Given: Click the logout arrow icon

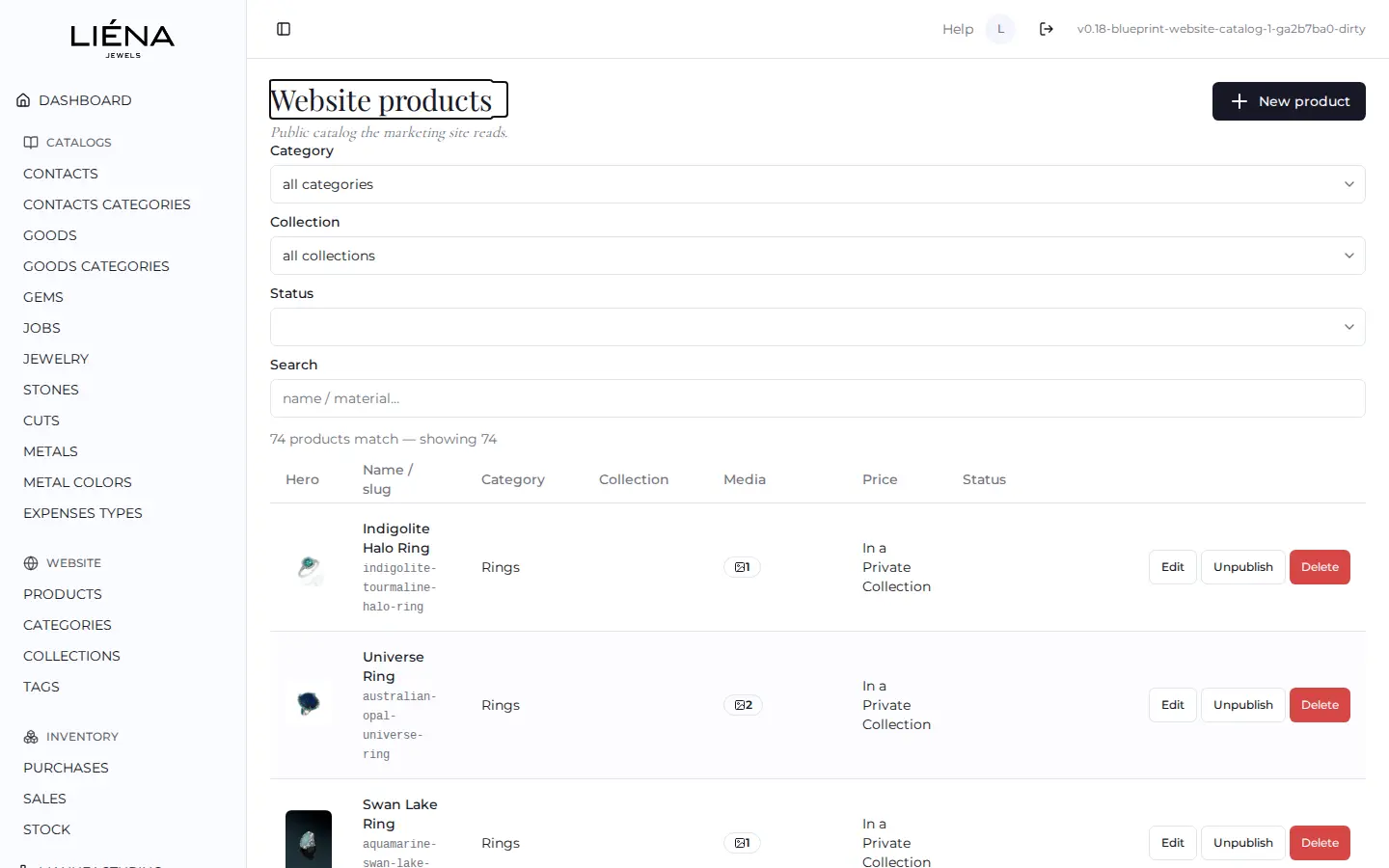Looking at the screenshot, I should tap(1047, 29).
